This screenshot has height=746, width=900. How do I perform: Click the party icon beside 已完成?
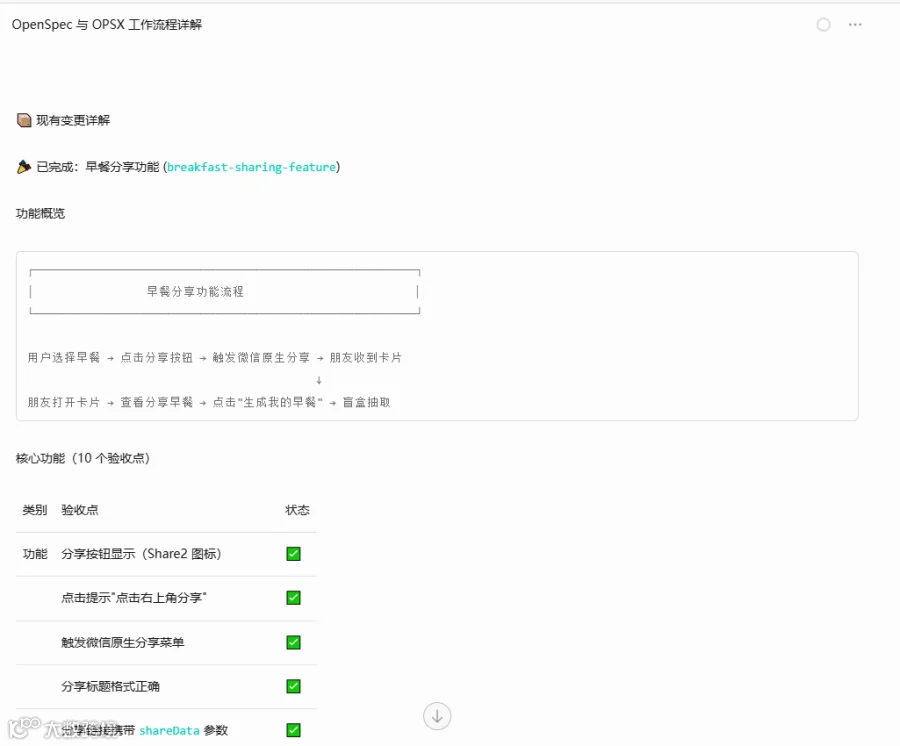point(24,167)
